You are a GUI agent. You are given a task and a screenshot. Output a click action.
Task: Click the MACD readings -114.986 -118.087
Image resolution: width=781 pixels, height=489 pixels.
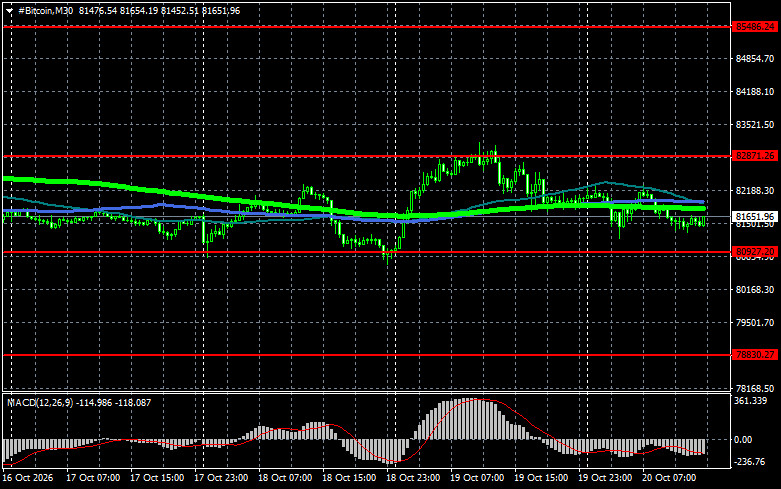tap(114, 402)
